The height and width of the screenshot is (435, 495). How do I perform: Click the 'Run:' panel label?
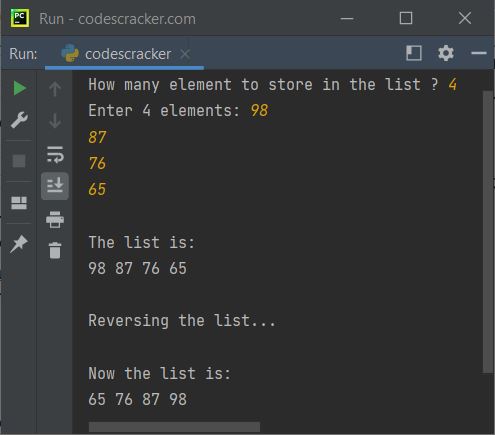pyautogui.click(x=23, y=54)
